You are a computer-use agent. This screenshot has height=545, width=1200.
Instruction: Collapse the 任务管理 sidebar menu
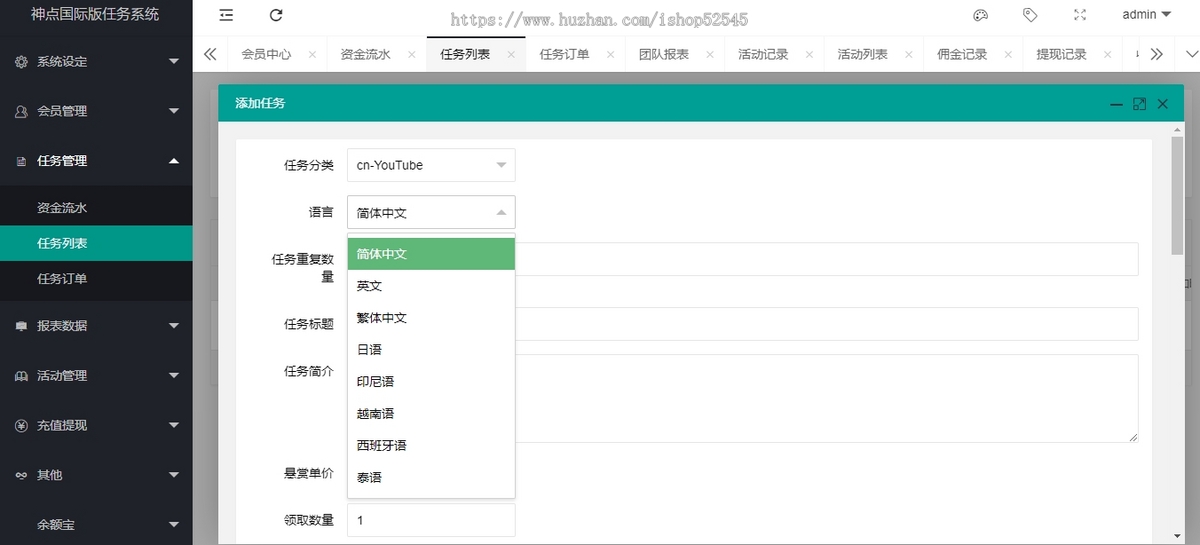pyautogui.click(x=96, y=160)
